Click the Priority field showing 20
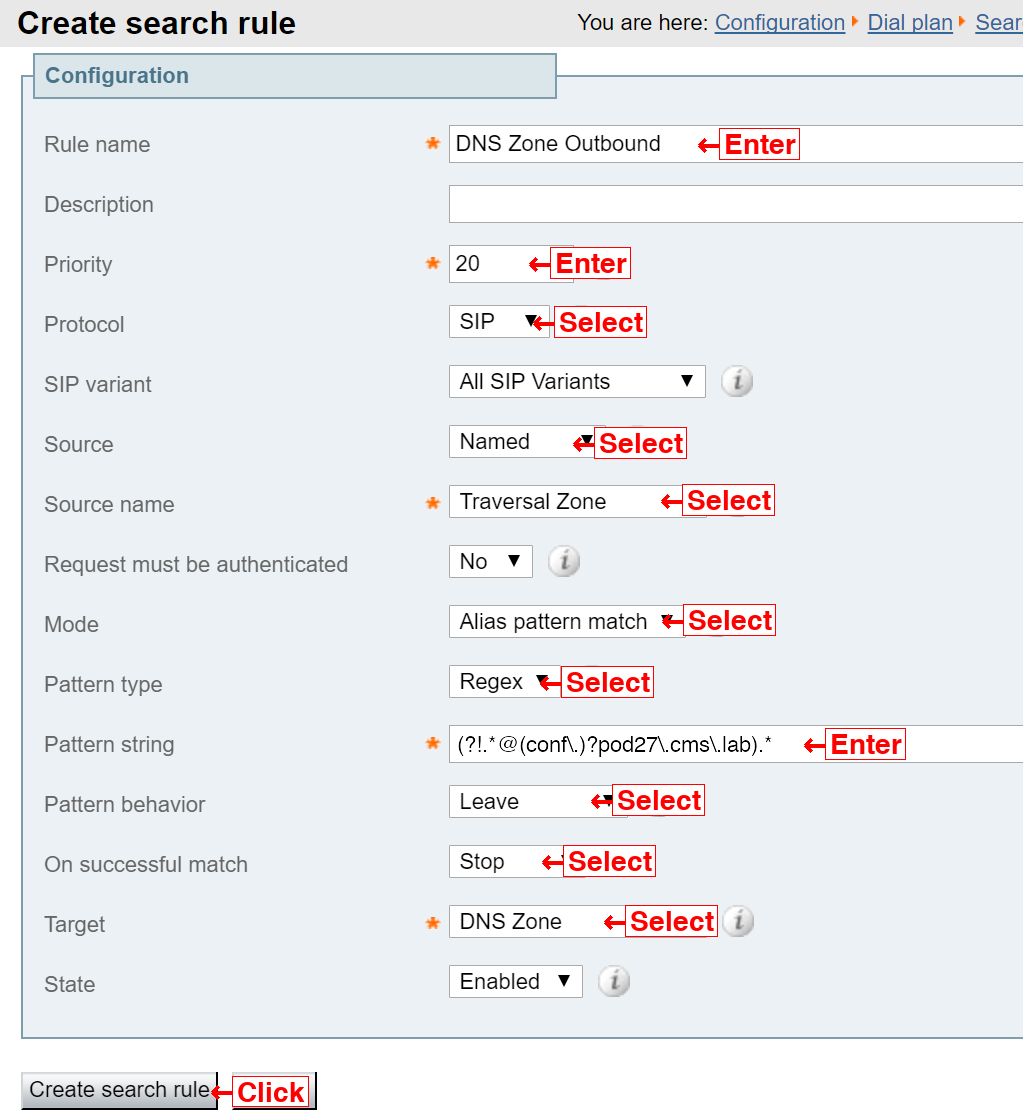The width and height of the screenshot is (1023, 1117). coord(511,264)
